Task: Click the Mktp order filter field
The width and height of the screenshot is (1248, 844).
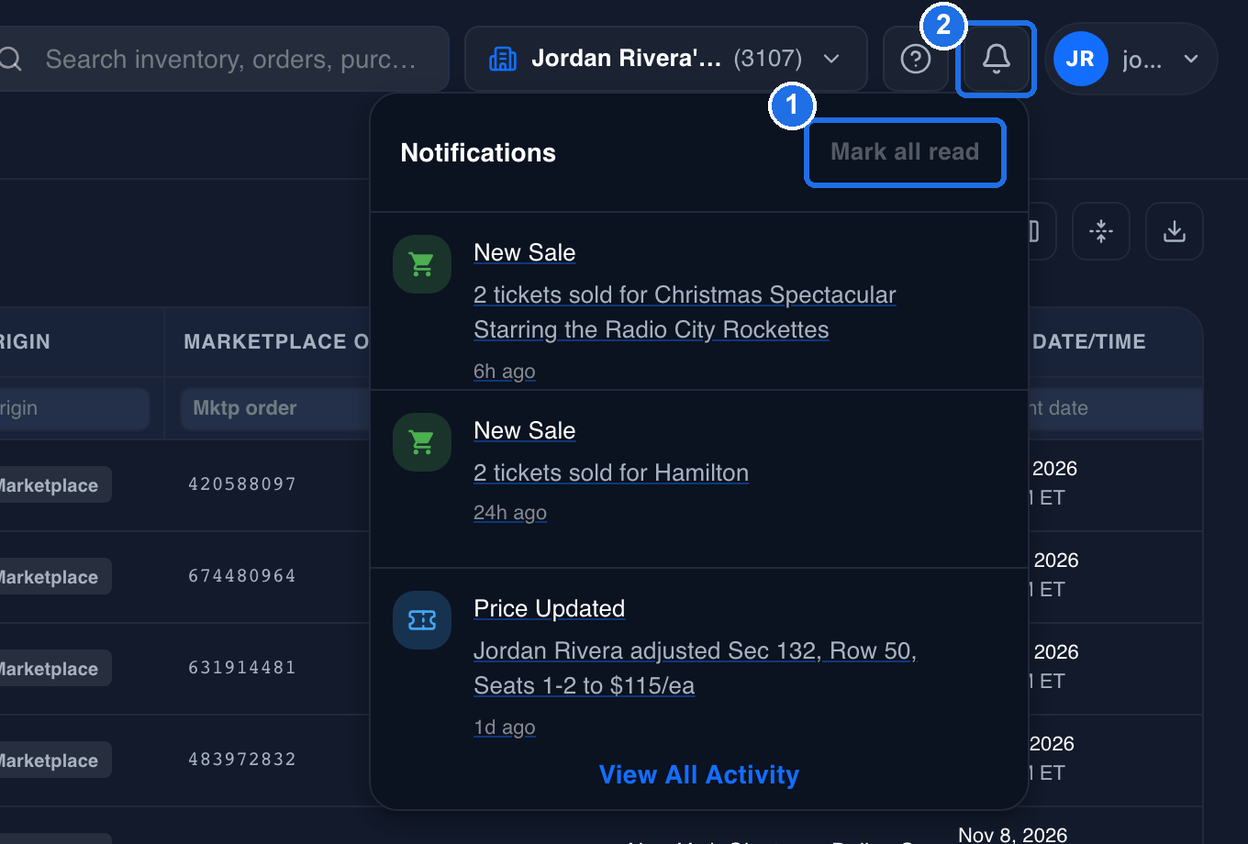Action: click(276, 408)
